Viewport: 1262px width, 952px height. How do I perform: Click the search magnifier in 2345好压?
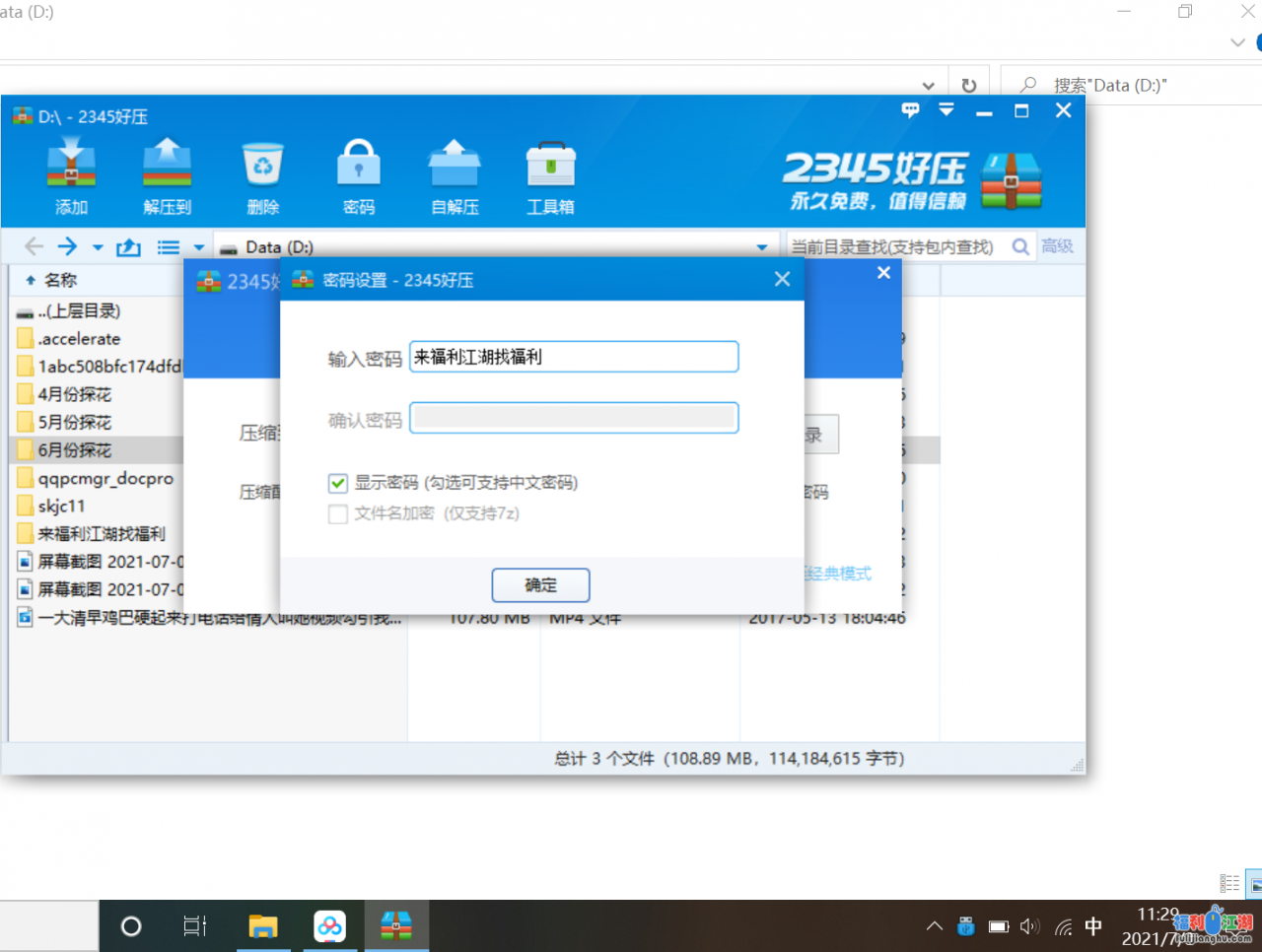[x=1020, y=247]
